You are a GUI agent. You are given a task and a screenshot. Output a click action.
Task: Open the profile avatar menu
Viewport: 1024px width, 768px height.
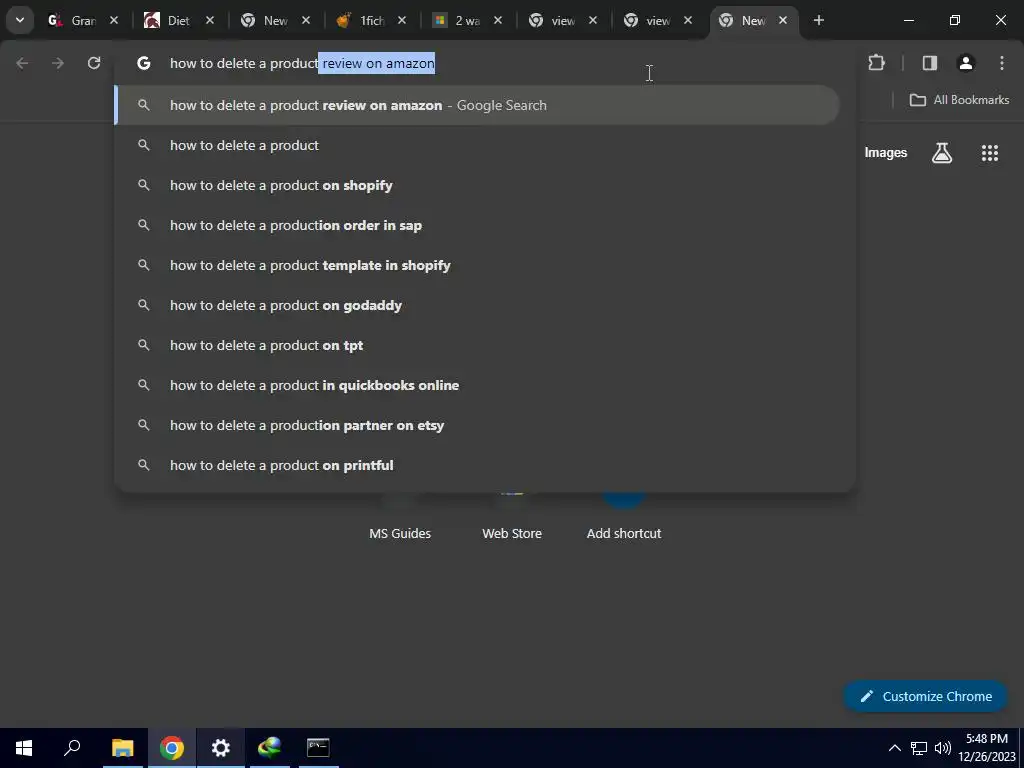(x=965, y=63)
